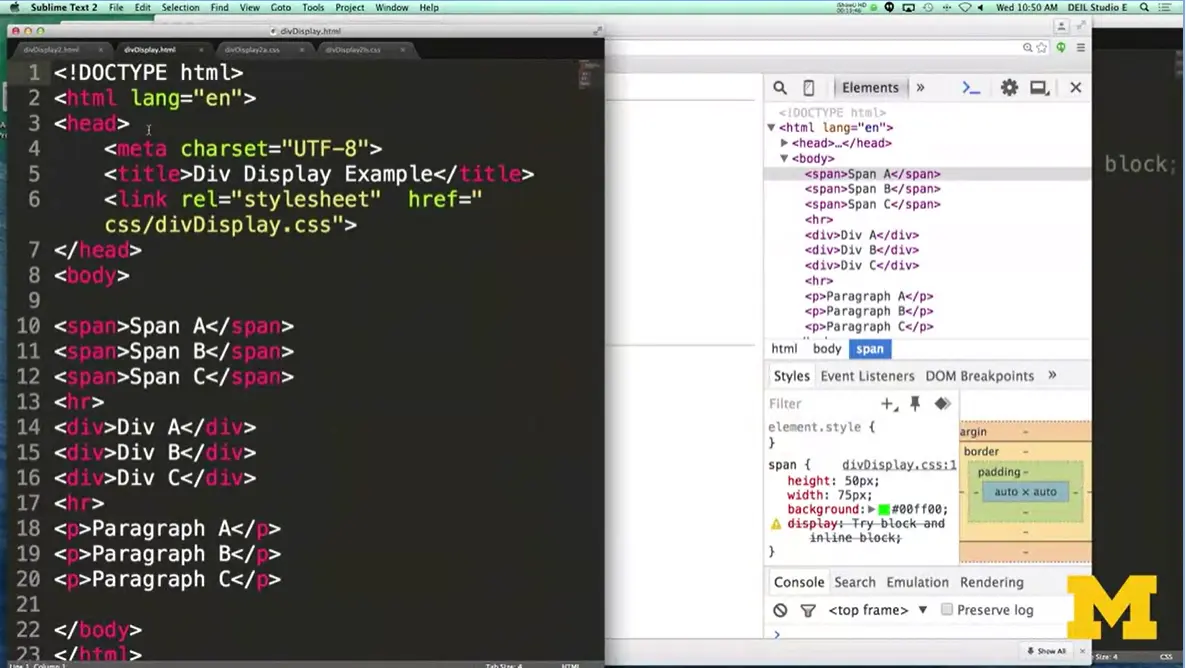Open the drawer console icon

pos(970,87)
